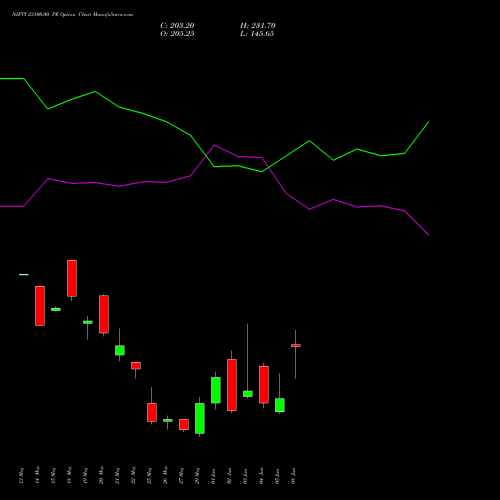The image size is (500, 500).
Task: Click the low value L: 145.65
Action: (257, 34)
